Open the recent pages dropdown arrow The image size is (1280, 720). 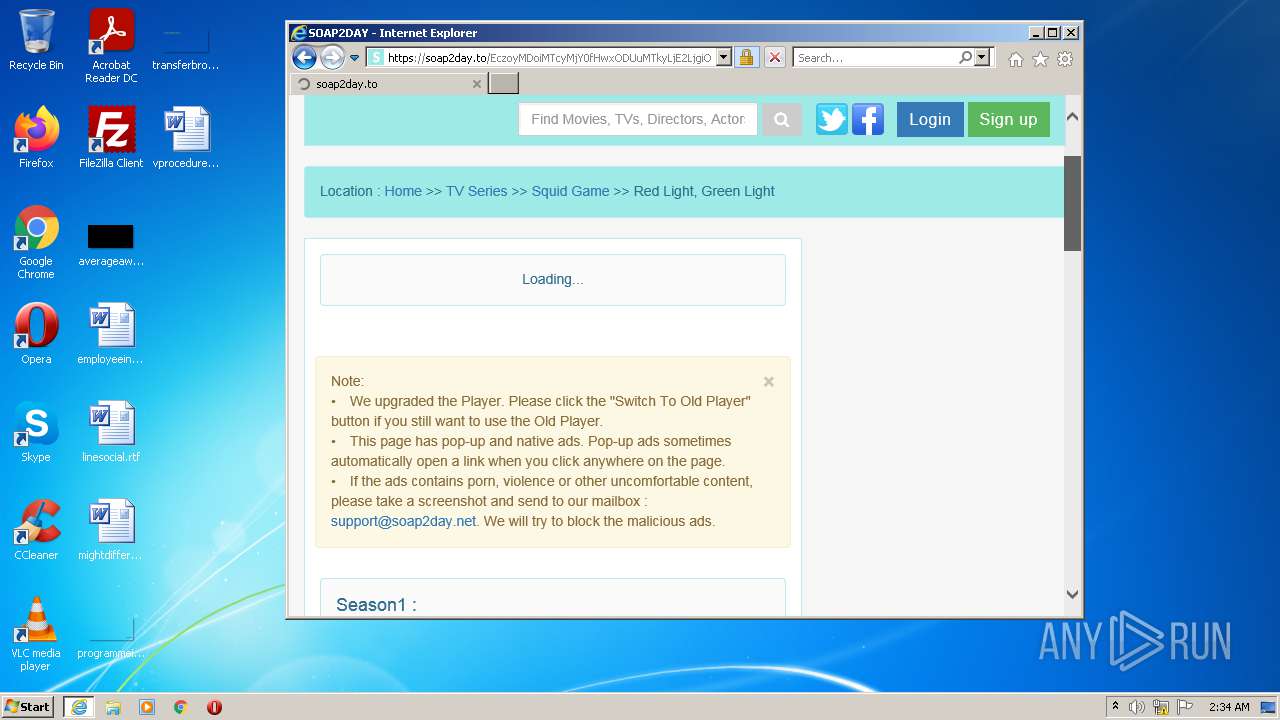pyautogui.click(x=354, y=58)
